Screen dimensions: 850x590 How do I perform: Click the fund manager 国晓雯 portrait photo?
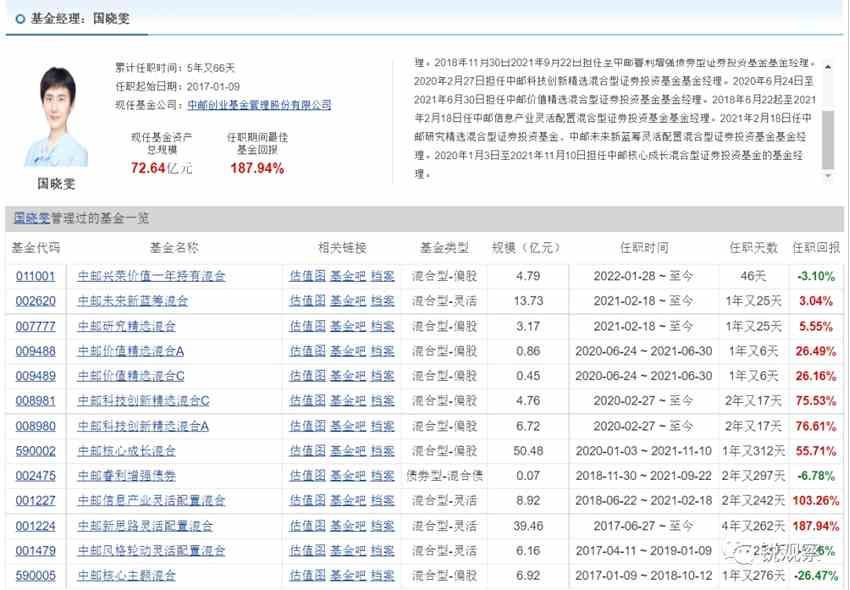56,117
